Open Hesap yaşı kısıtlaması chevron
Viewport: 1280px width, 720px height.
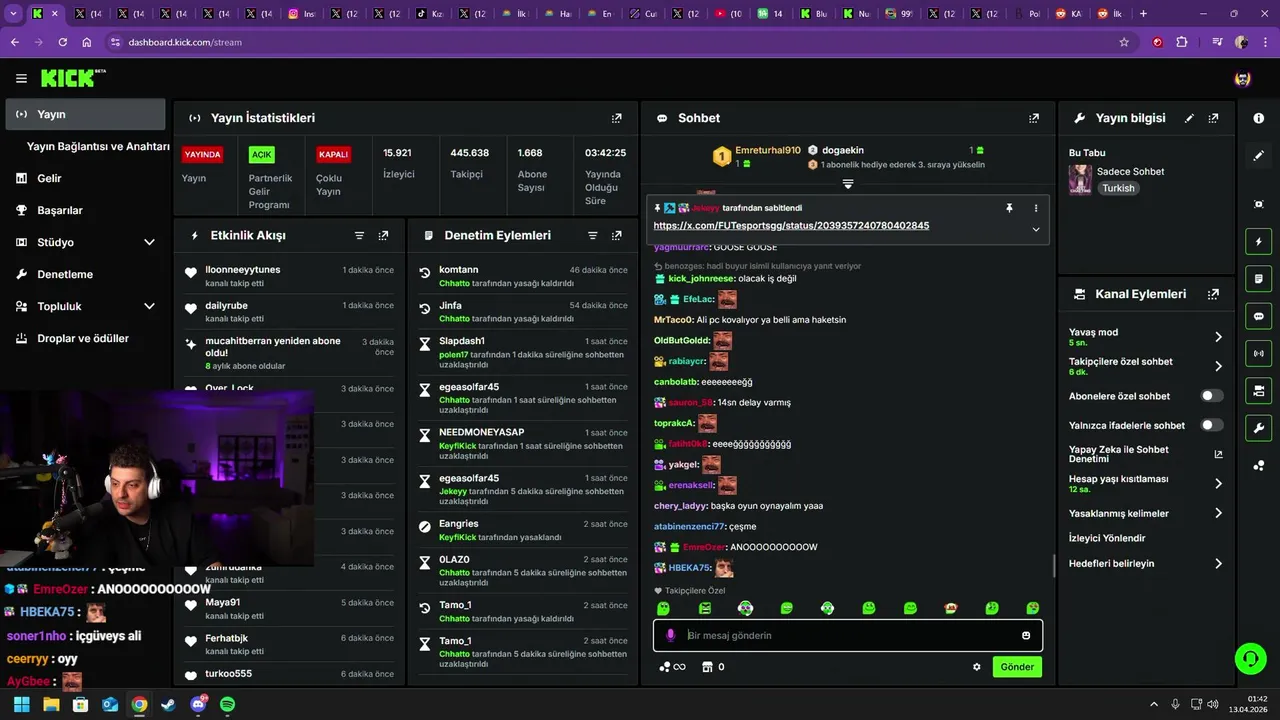(1218, 483)
